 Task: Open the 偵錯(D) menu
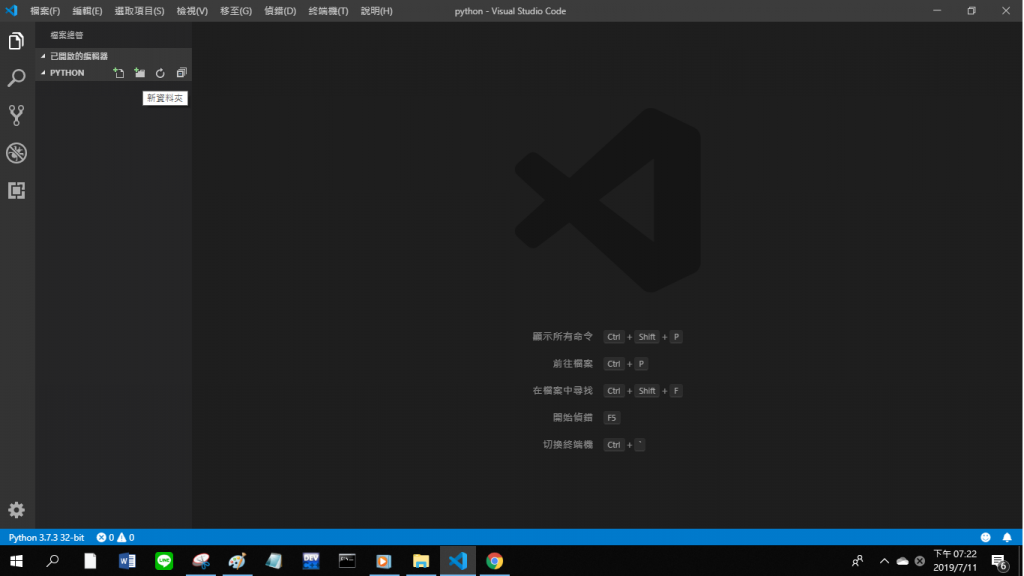tap(280, 11)
